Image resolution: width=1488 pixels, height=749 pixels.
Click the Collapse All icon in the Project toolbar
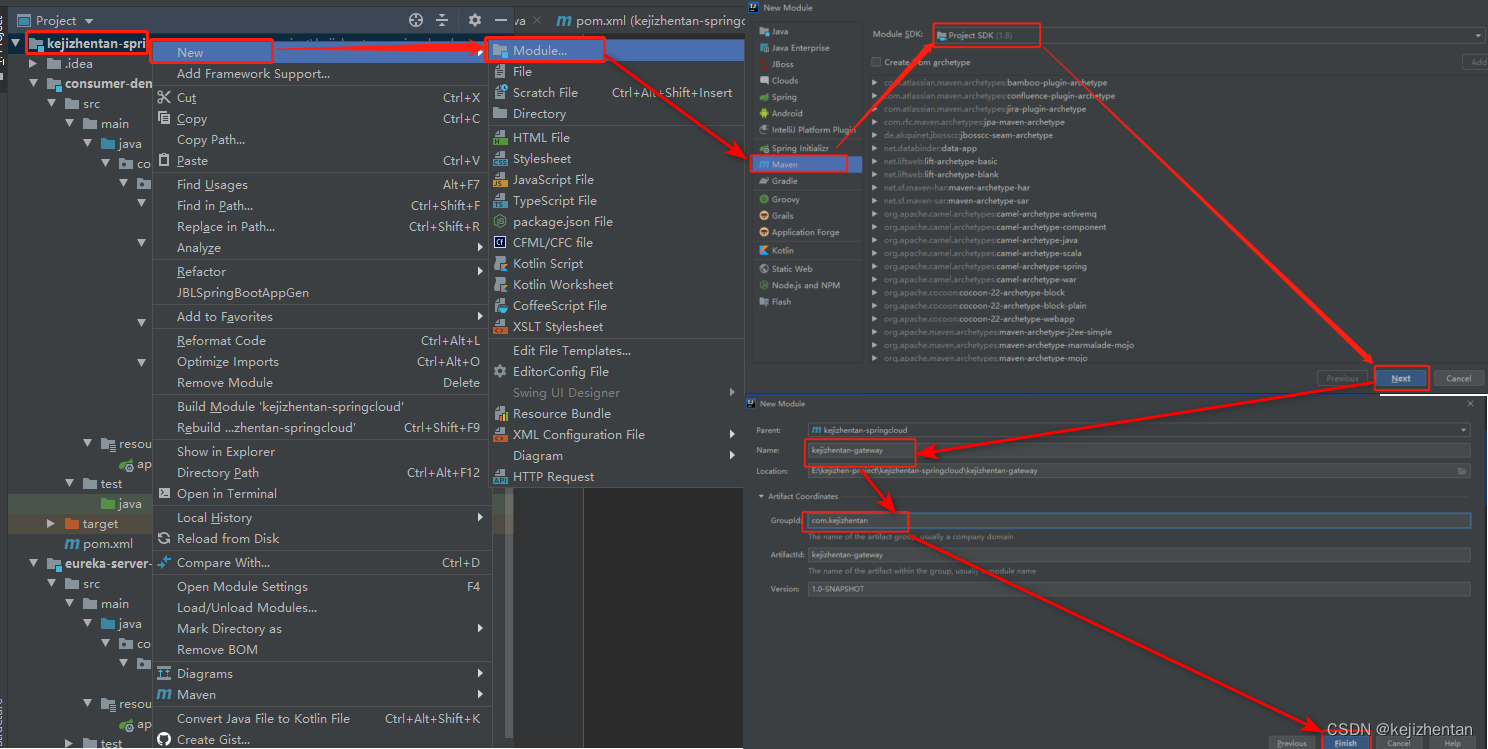click(x=443, y=20)
